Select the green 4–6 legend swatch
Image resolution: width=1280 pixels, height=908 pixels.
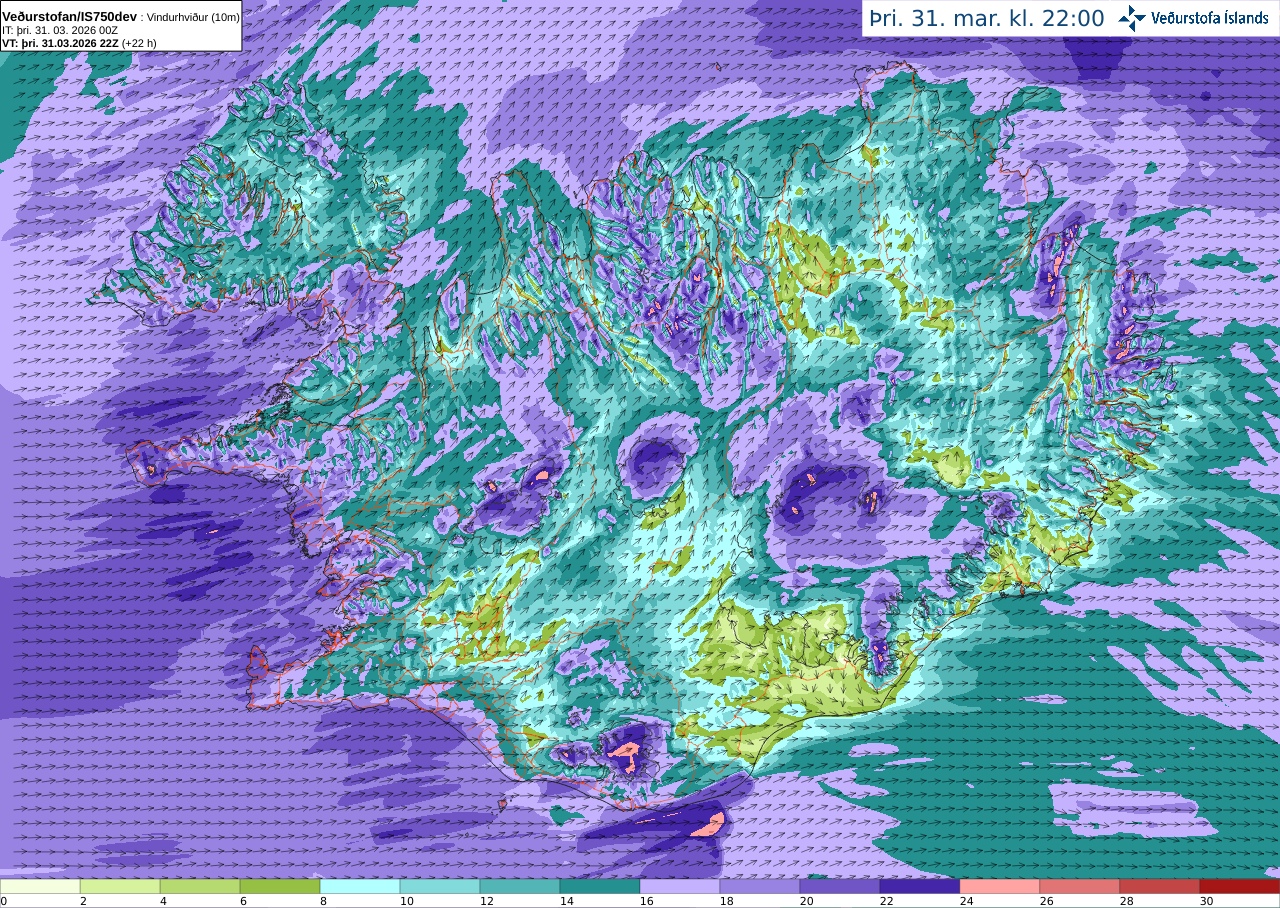tap(200, 886)
